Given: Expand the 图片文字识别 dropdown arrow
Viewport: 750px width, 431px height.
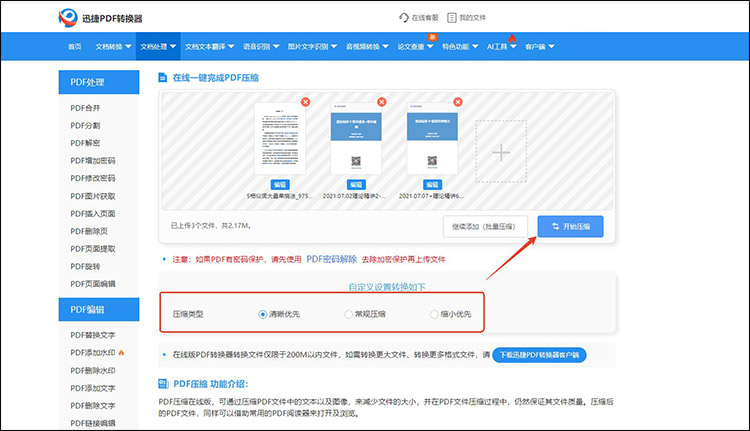Looking at the screenshot, I should pyautogui.click(x=334, y=46).
